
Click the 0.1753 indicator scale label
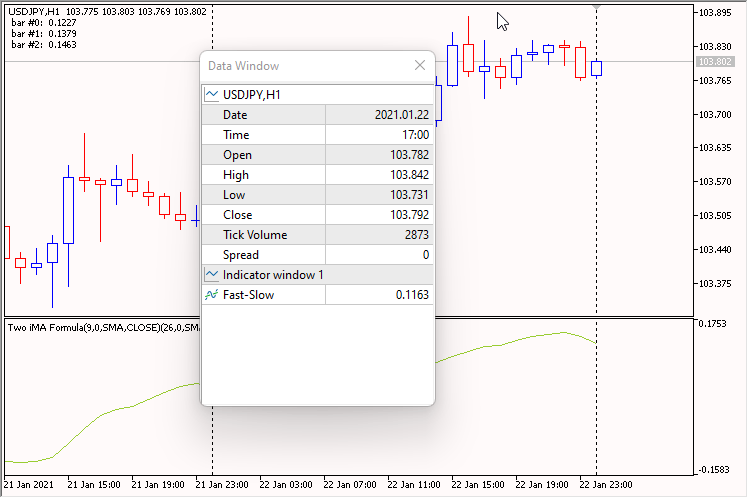pyautogui.click(x=712, y=324)
